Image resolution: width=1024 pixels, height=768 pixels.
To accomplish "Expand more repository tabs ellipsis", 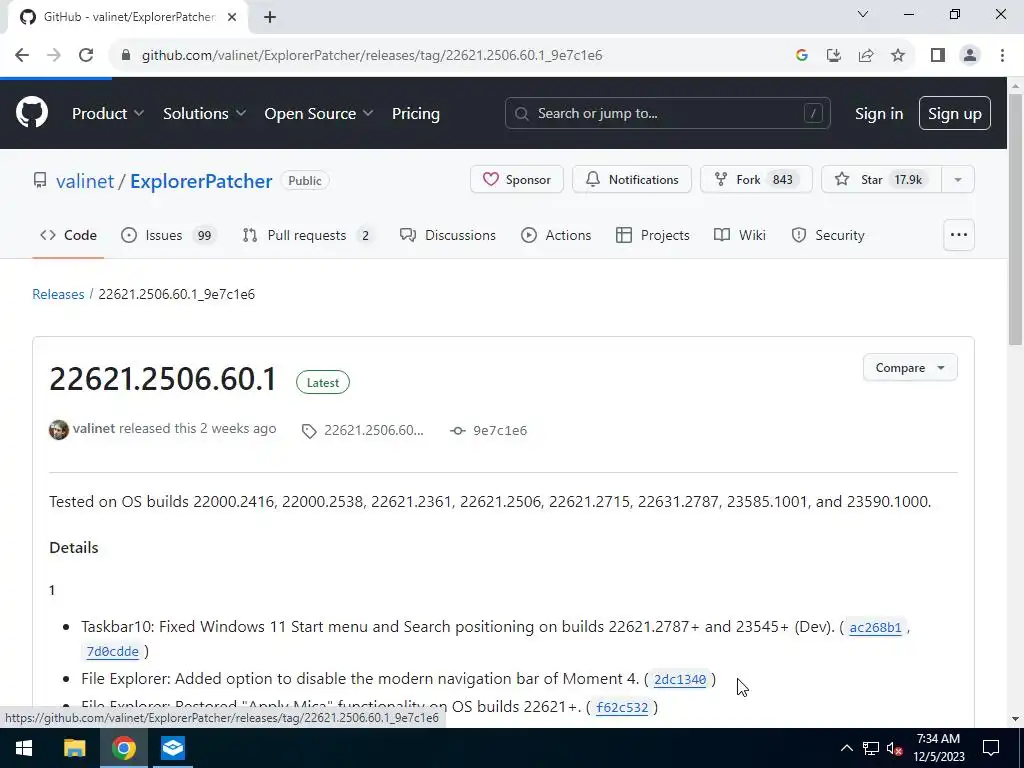I will [x=959, y=235].
